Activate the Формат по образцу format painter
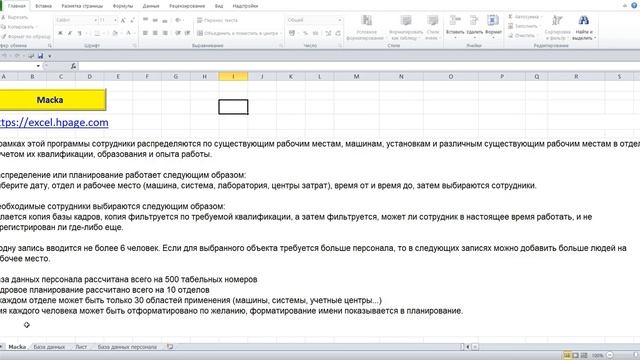Image resolution: width=640 pixels, height=360 pixels. [25, 36]
